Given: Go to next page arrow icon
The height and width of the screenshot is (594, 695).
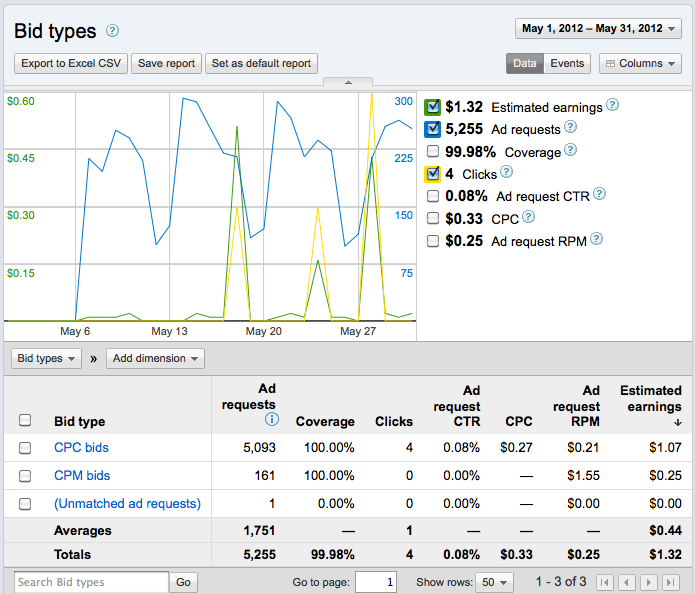Looking at the screenshot, I should pos(649,582).
